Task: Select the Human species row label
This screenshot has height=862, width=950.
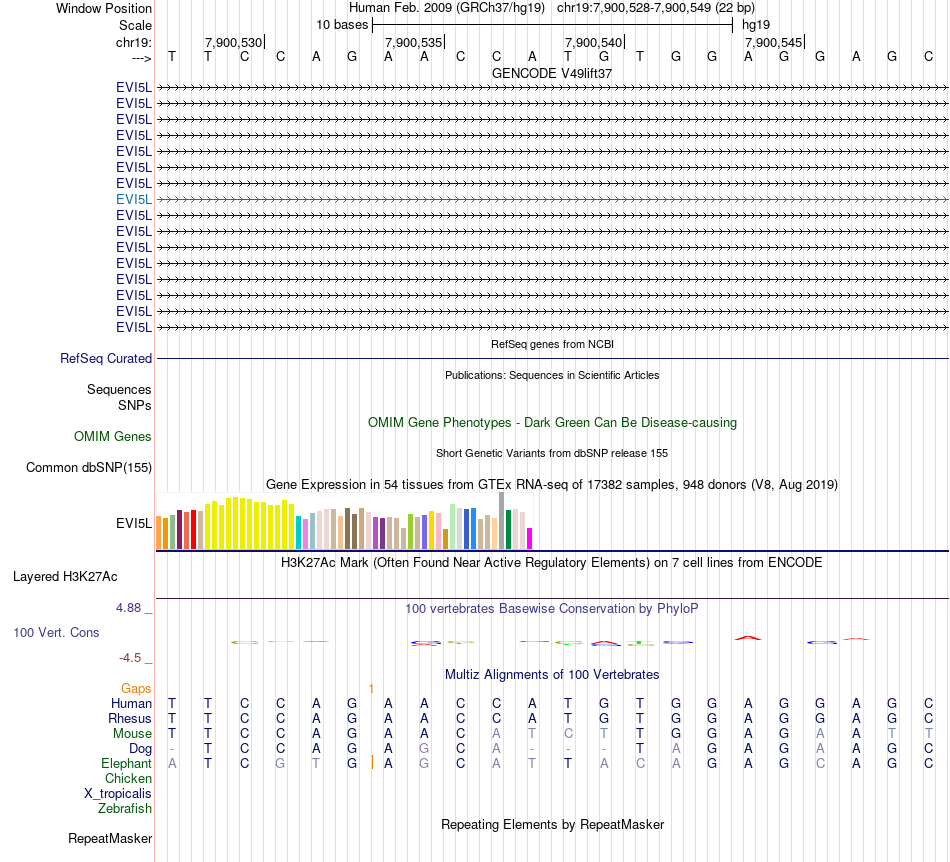Action: pos(131,703)
